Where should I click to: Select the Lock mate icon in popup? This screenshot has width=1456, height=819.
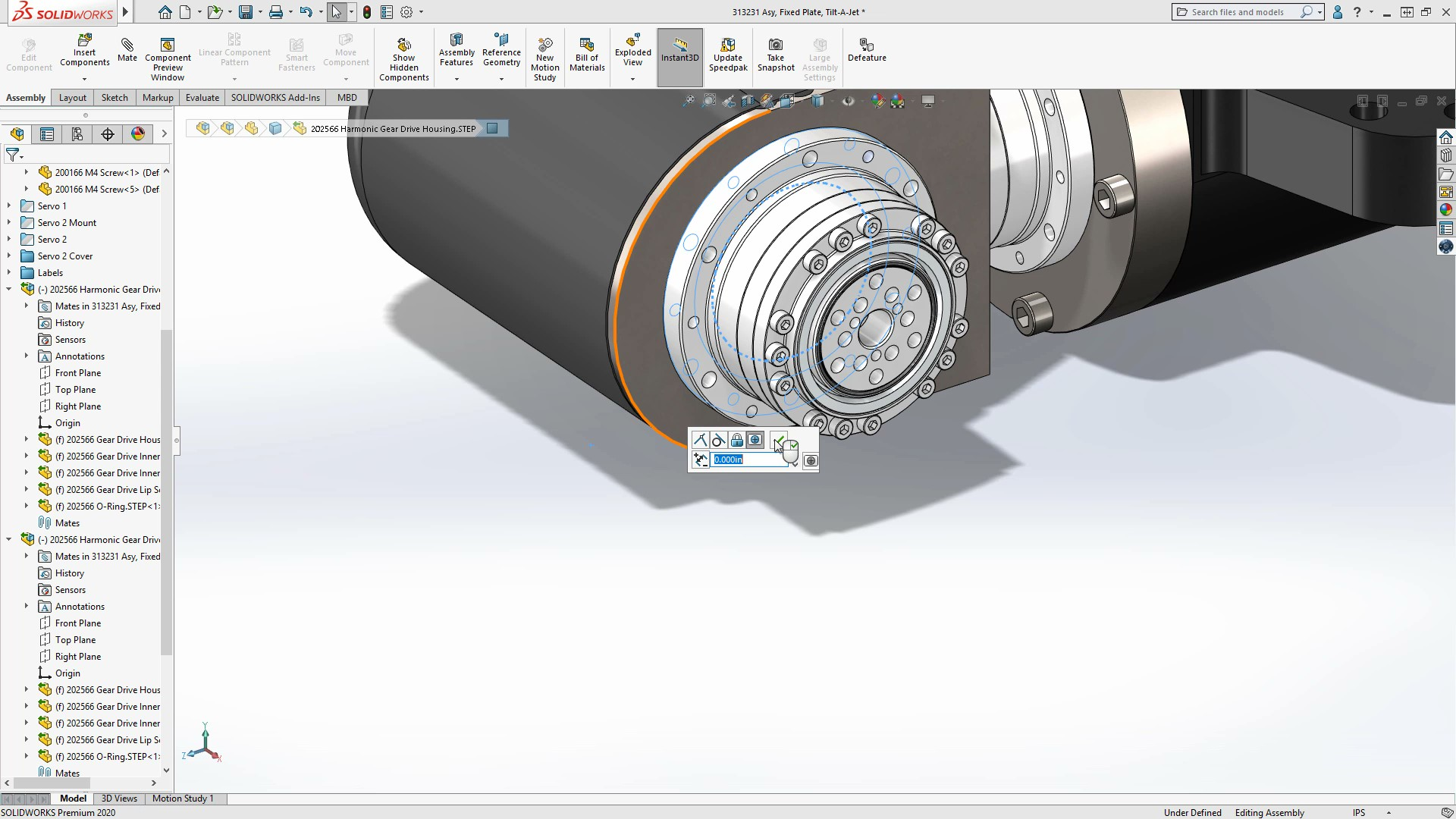point(736,440)
